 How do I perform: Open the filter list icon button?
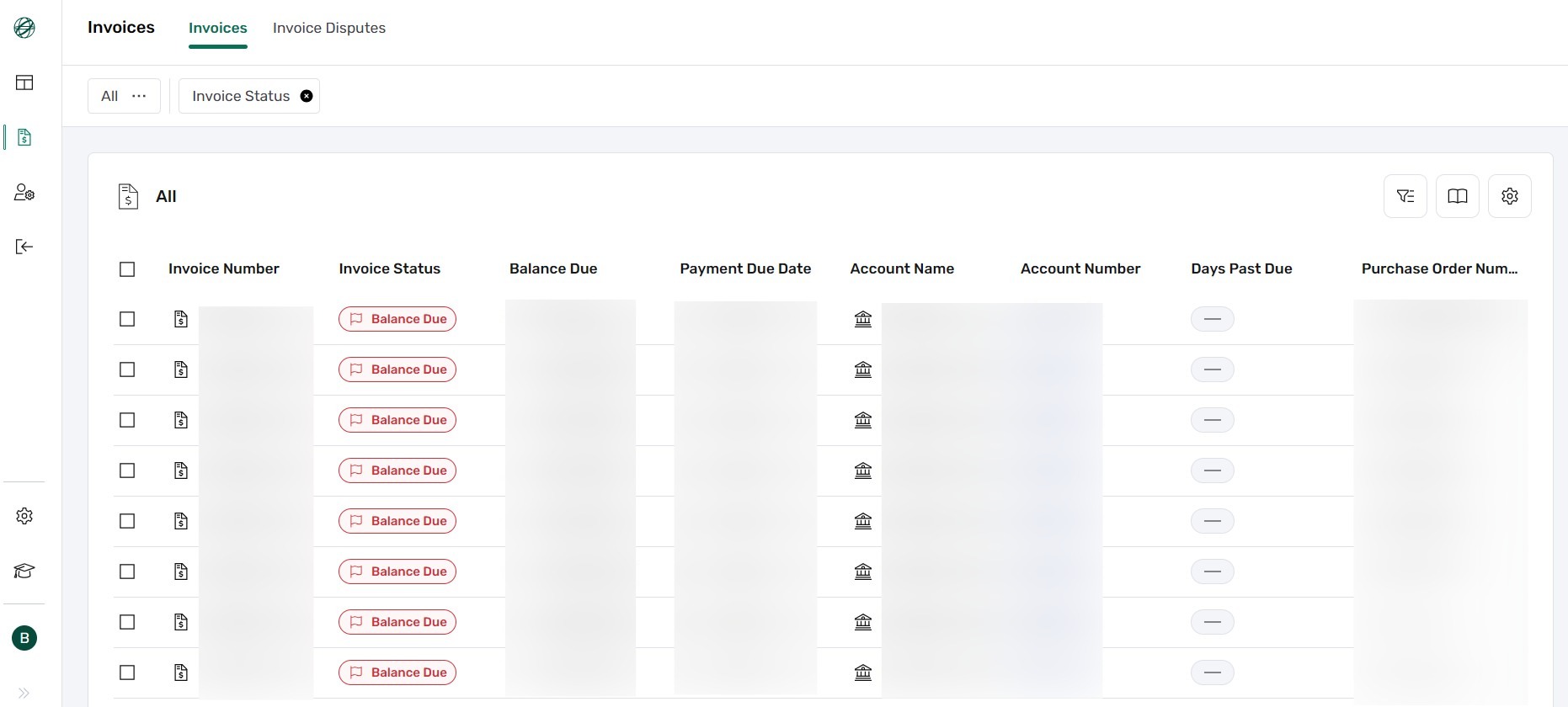pyautogui.click(x=1405, y=196)
